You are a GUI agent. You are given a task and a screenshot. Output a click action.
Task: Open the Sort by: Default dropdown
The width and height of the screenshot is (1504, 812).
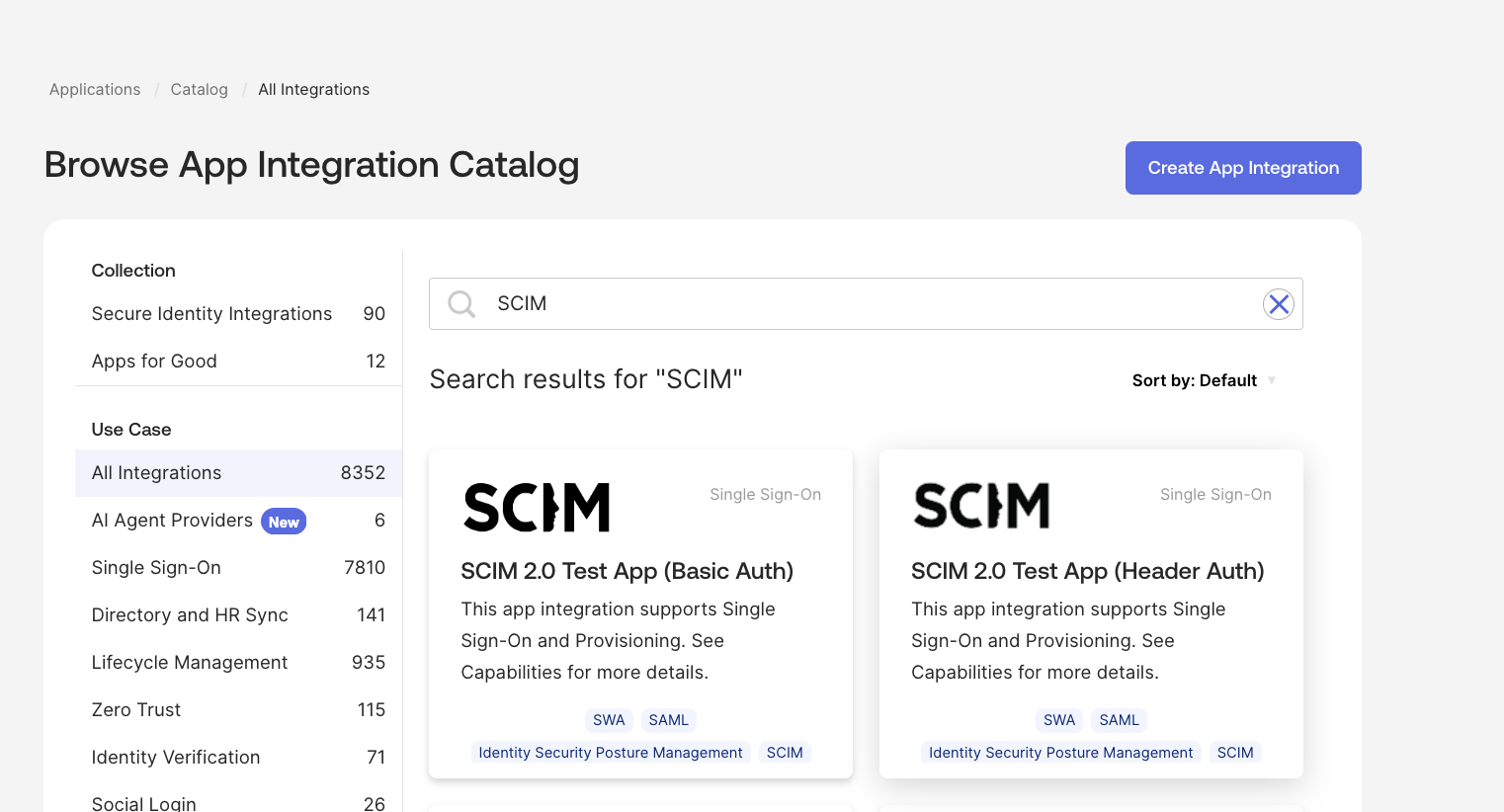point(1204,380)
